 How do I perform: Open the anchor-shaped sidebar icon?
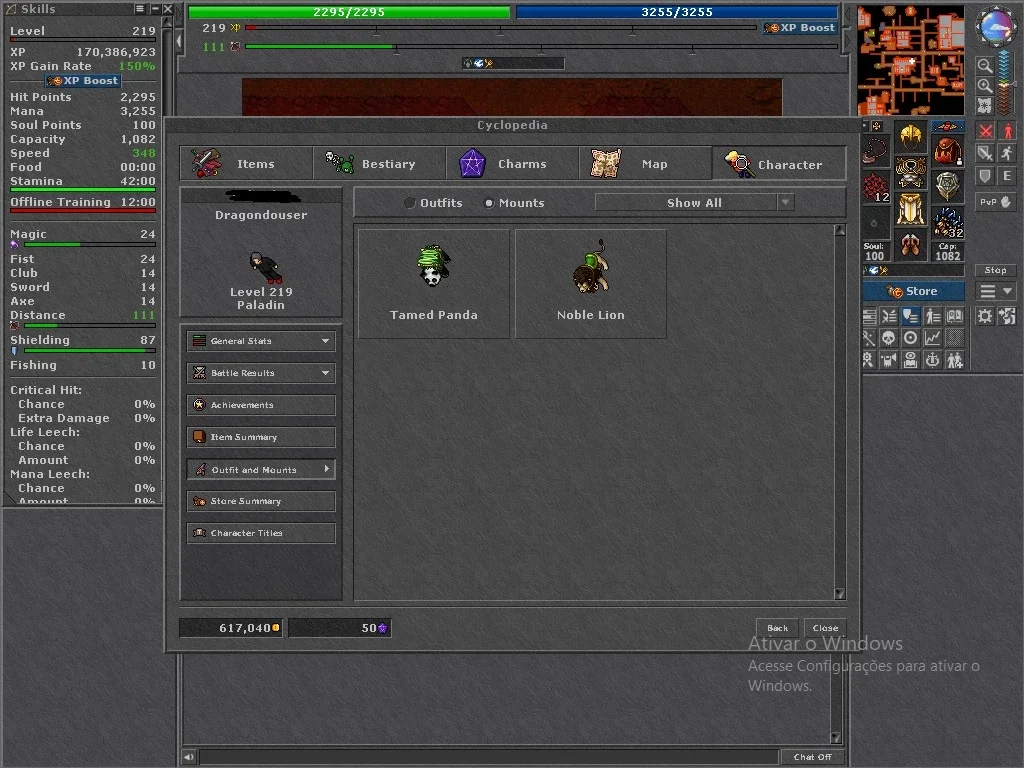click(x=933, y=360)
